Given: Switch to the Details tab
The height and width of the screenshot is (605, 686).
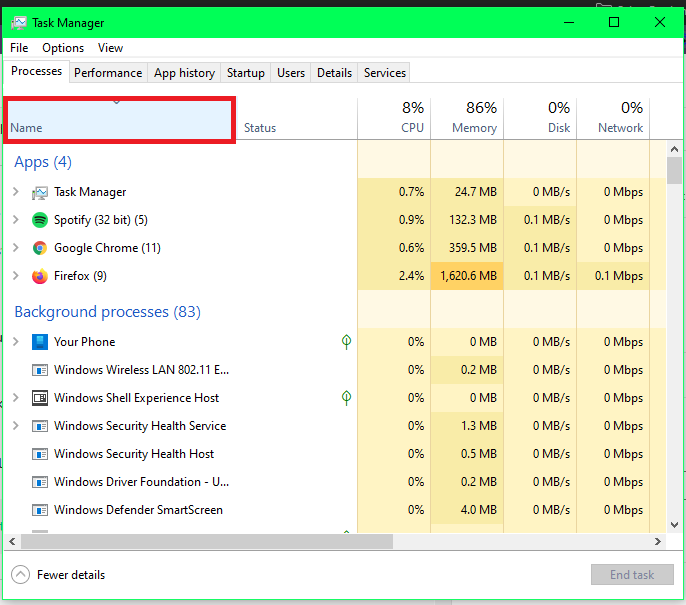Looking at the screenshot, I should tap(334, 73).
